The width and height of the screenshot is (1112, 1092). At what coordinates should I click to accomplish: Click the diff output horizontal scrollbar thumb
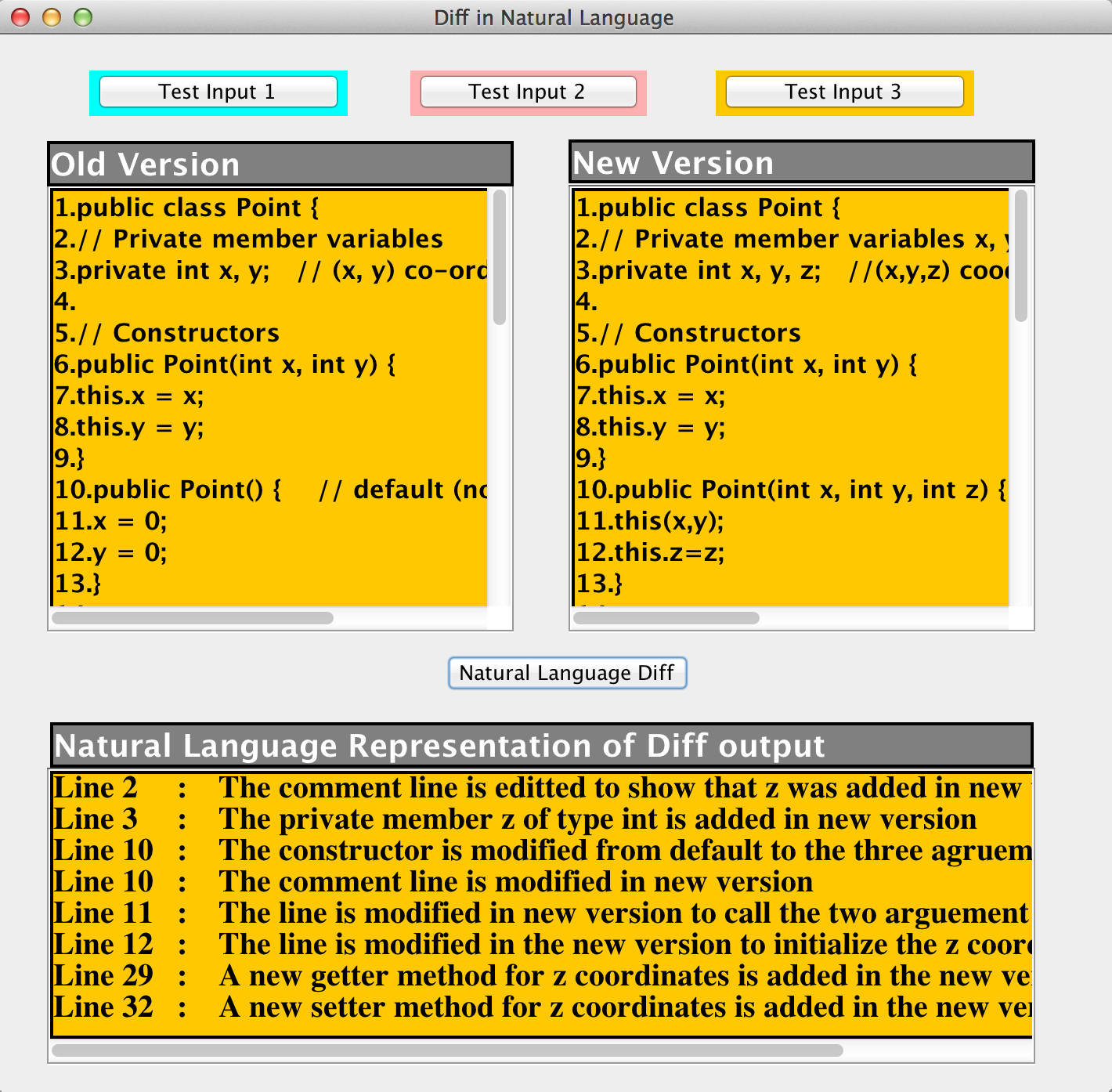[x=447, y=1050]
